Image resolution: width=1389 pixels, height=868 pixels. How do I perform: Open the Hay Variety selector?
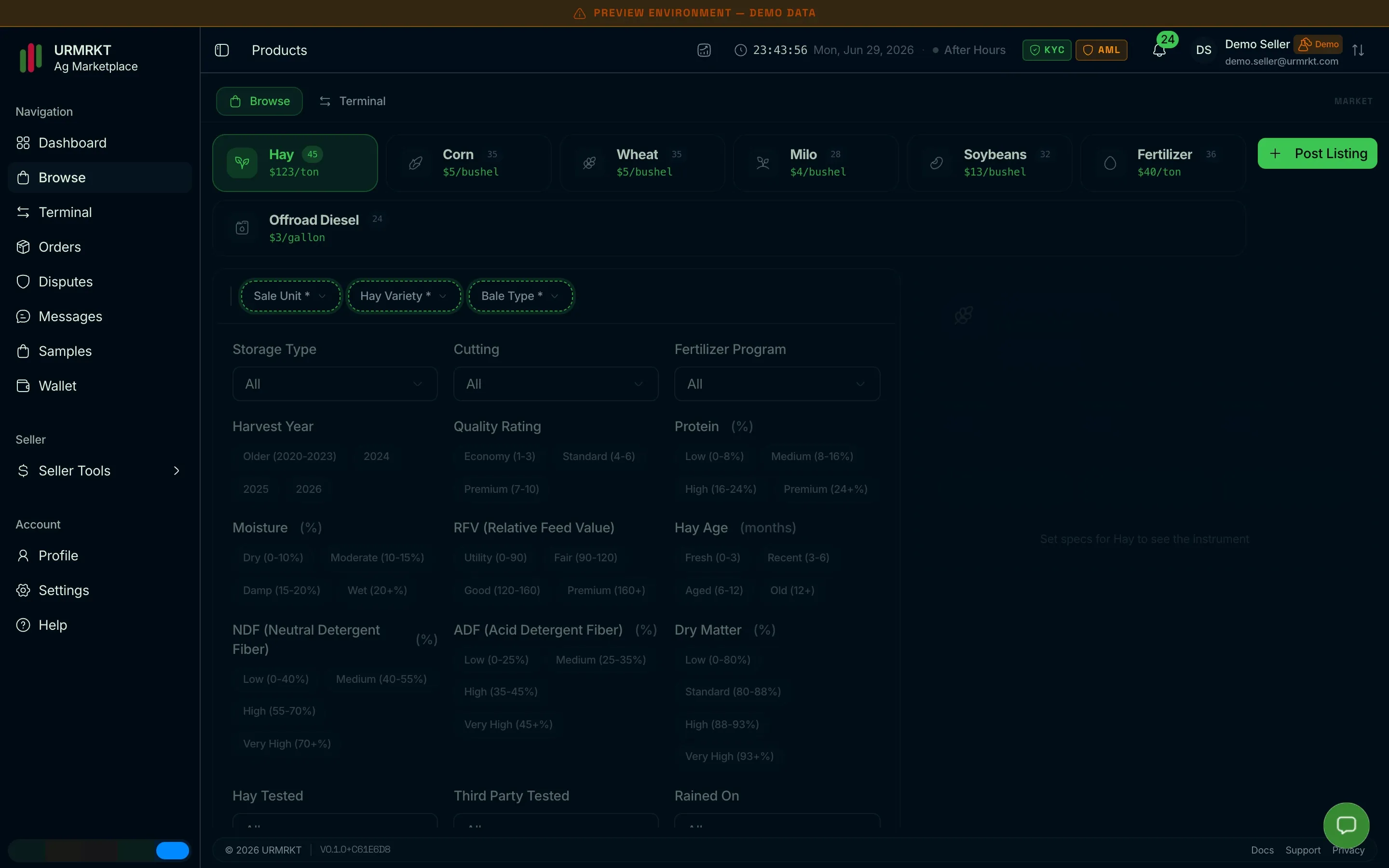click(x=404, y=296)
